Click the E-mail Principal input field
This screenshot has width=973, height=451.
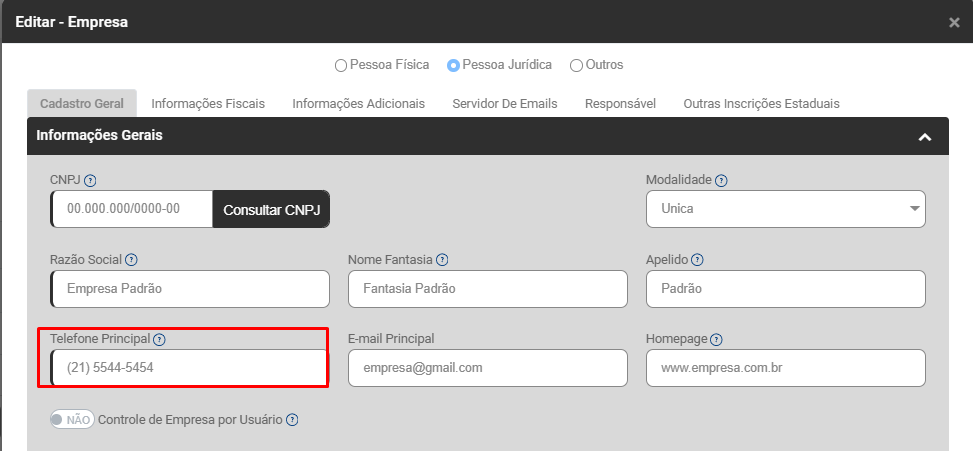(487, 368)
